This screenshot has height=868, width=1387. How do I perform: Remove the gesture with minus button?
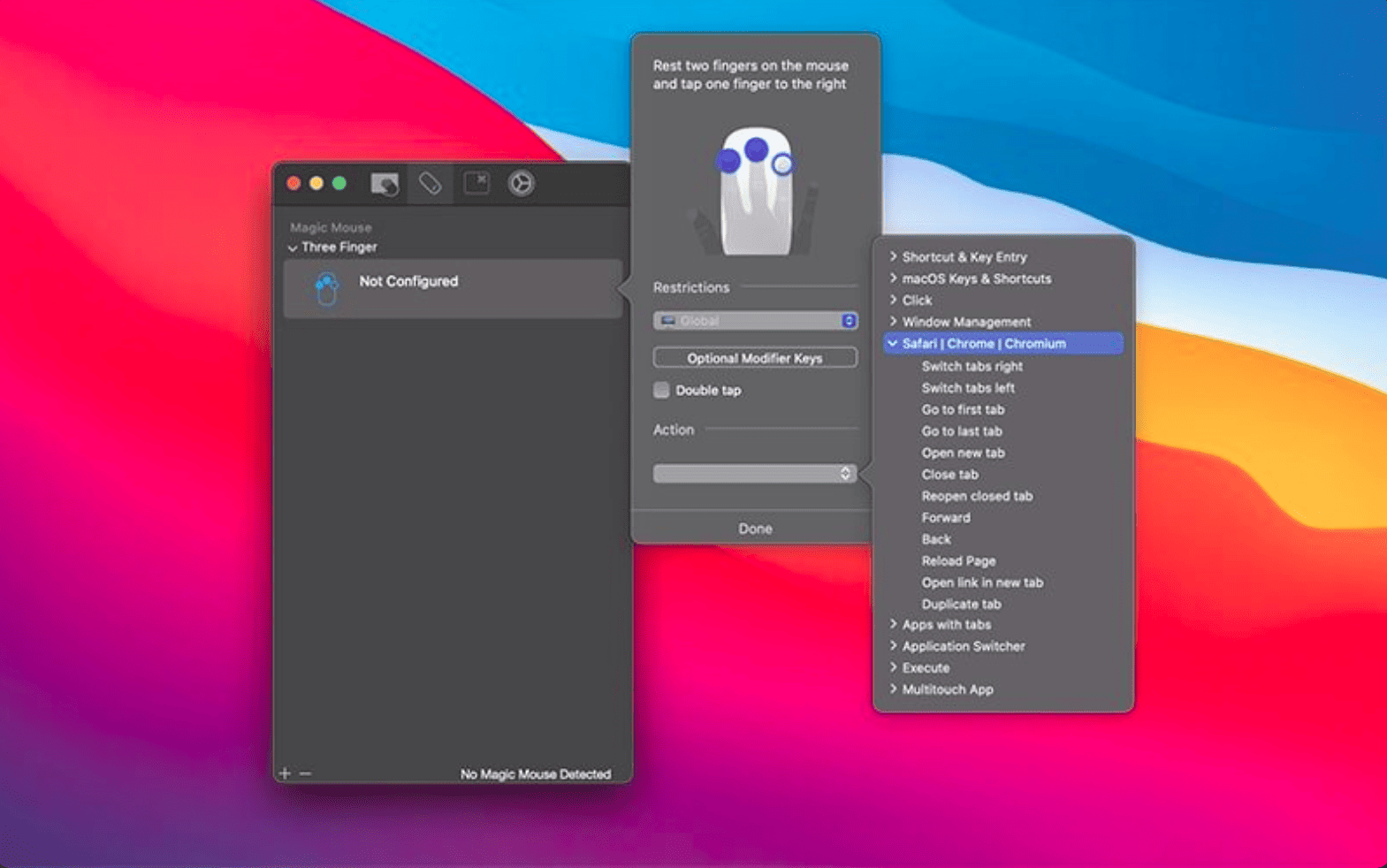coord(305,773)
